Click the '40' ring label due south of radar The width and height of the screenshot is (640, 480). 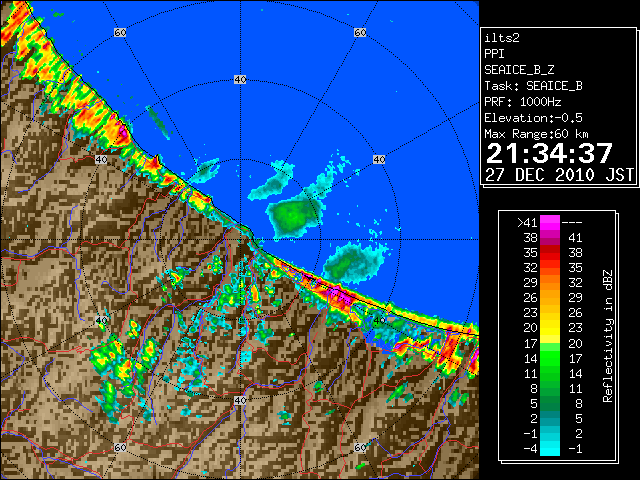click(x=240, y=400)
